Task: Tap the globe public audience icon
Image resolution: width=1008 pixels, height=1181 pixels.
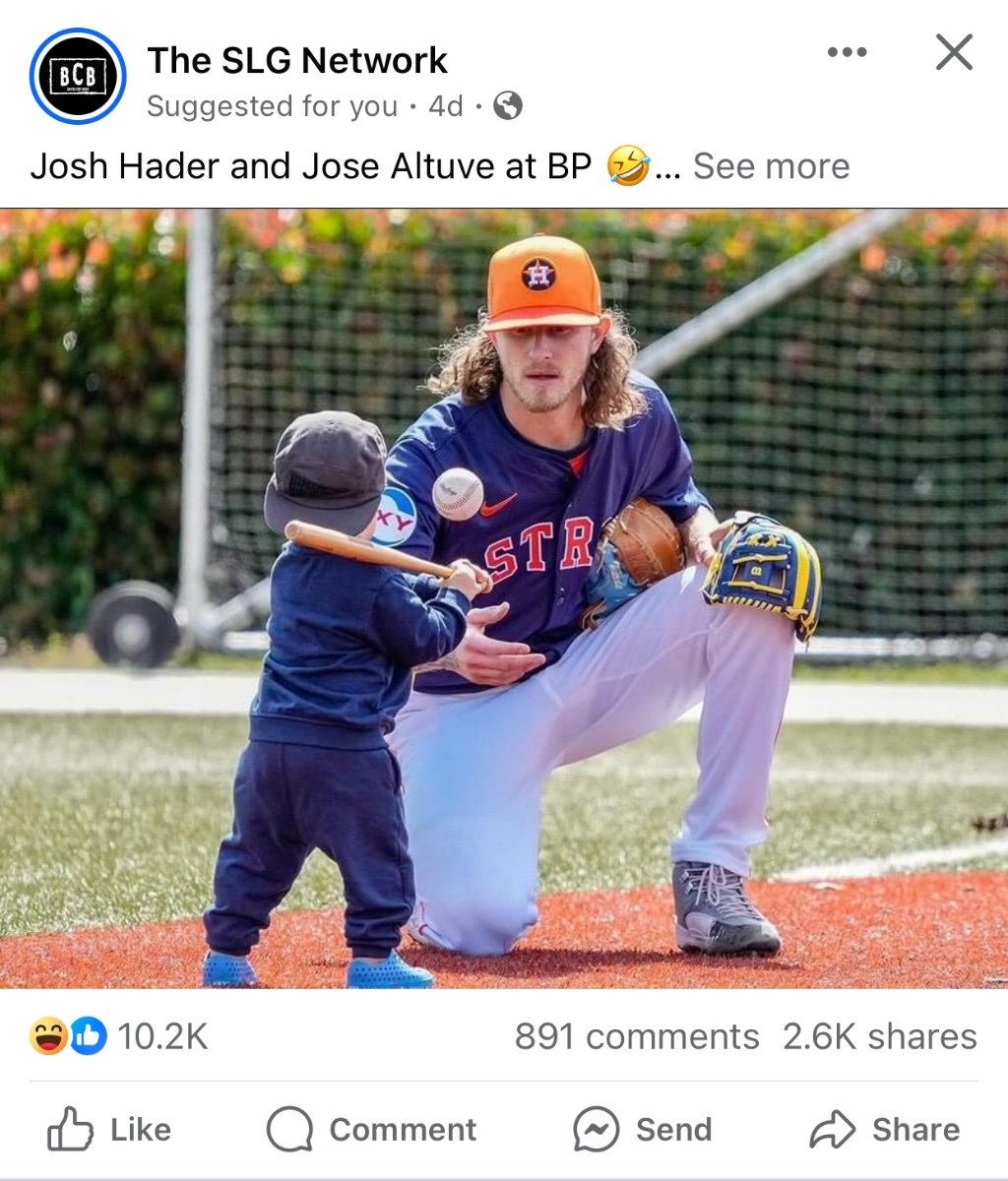Action: click(508, 105)
